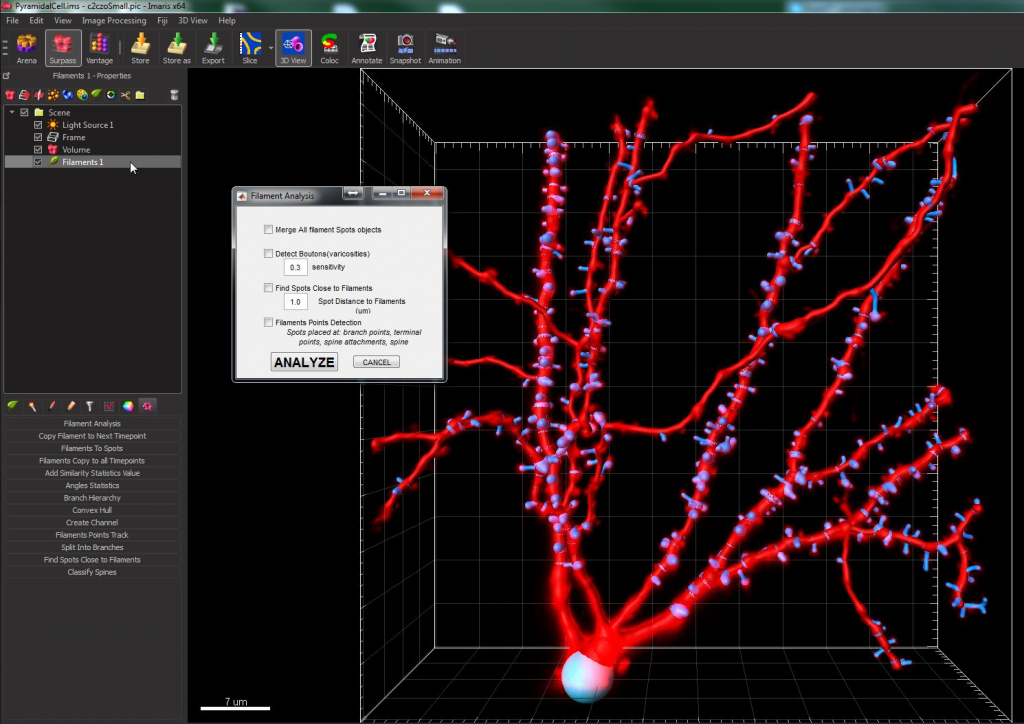Activate the 3D View mode
1024x724 pixels.
(x=293, y=49)
